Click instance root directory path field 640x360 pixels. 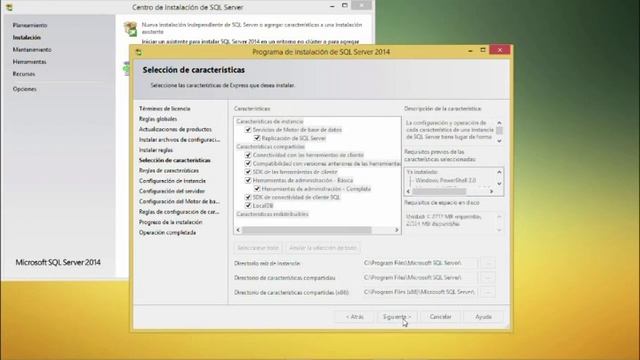(x=419, y=263)
